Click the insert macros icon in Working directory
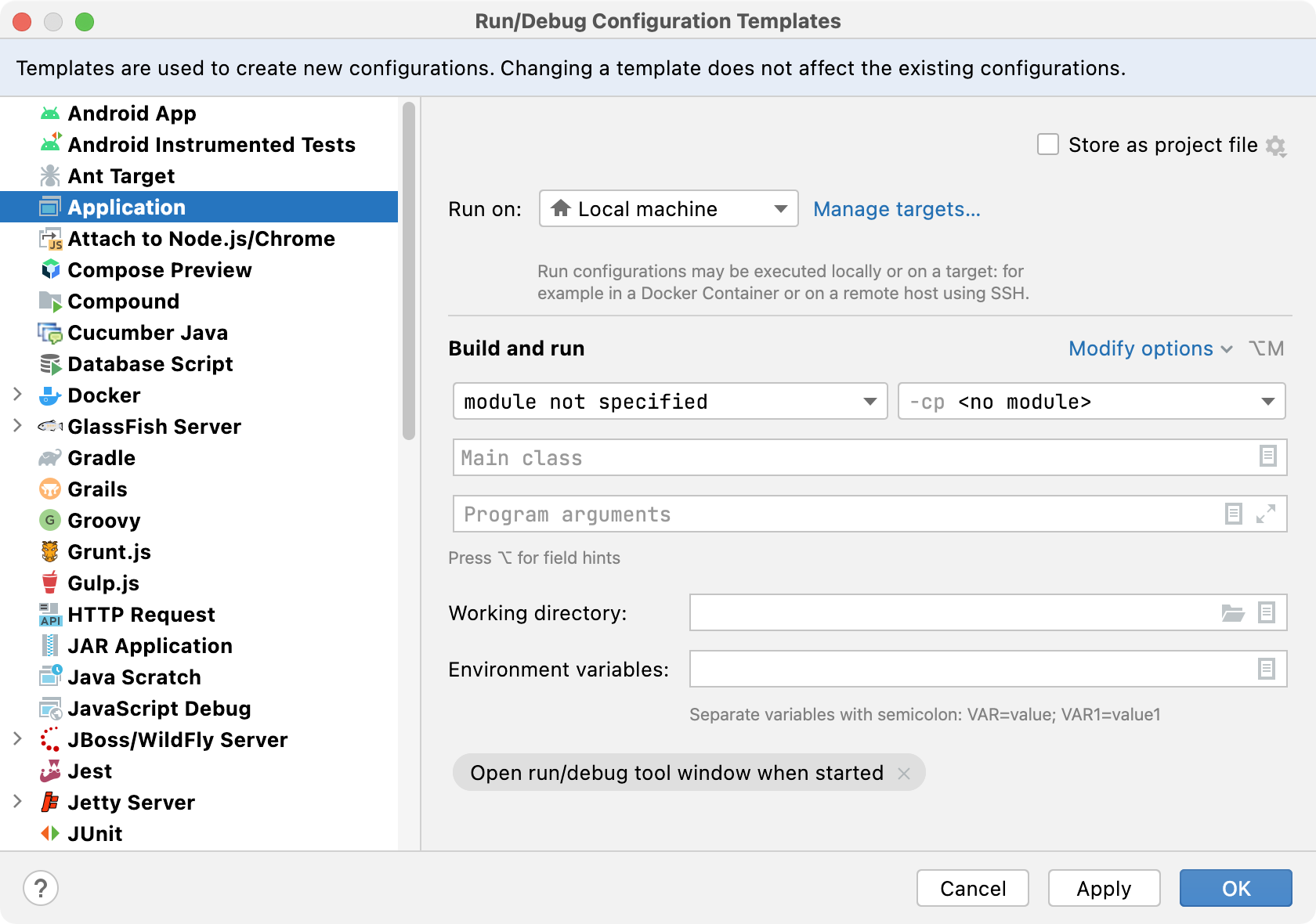This screenshot has width=1316, height=924. [x=1266, y=613]
